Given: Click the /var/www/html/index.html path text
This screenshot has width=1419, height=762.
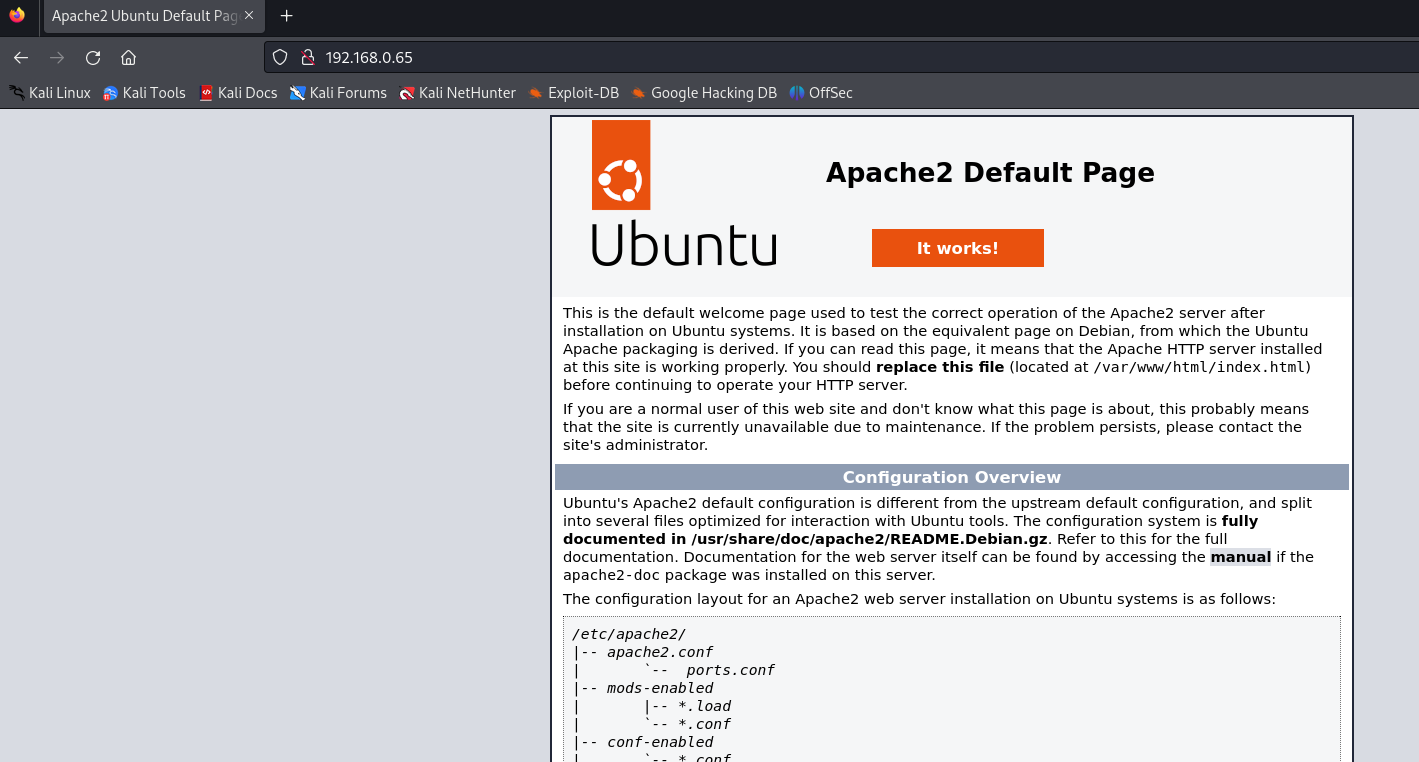Looking at the screenshot, I should (1199, 367).
